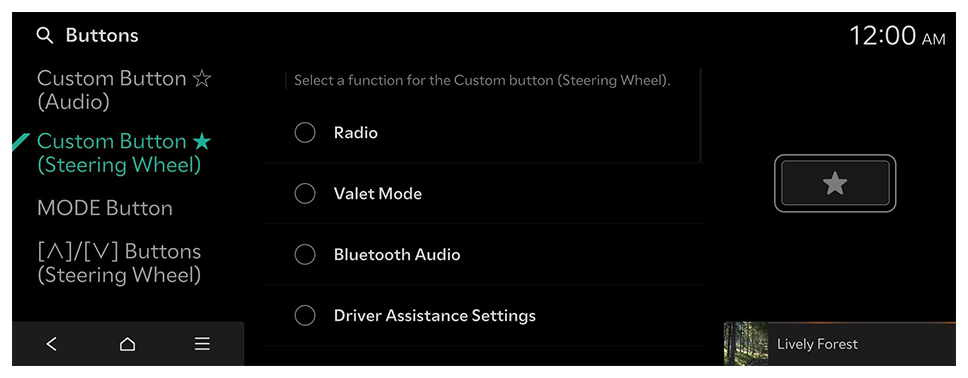Open the Up/Down Buttons (Steering Wheel) item
968x378 pixels.
(119, 263)
